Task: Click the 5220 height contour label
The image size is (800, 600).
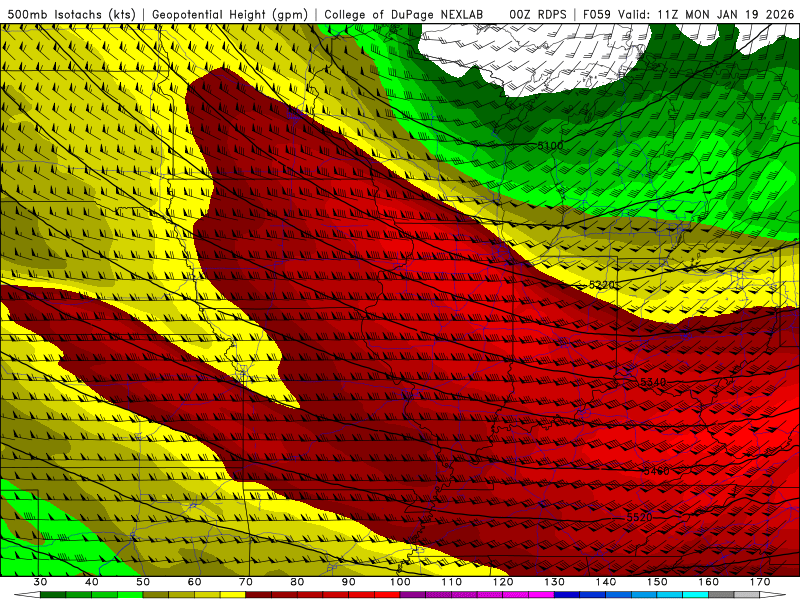Action: tap(602, 285)
